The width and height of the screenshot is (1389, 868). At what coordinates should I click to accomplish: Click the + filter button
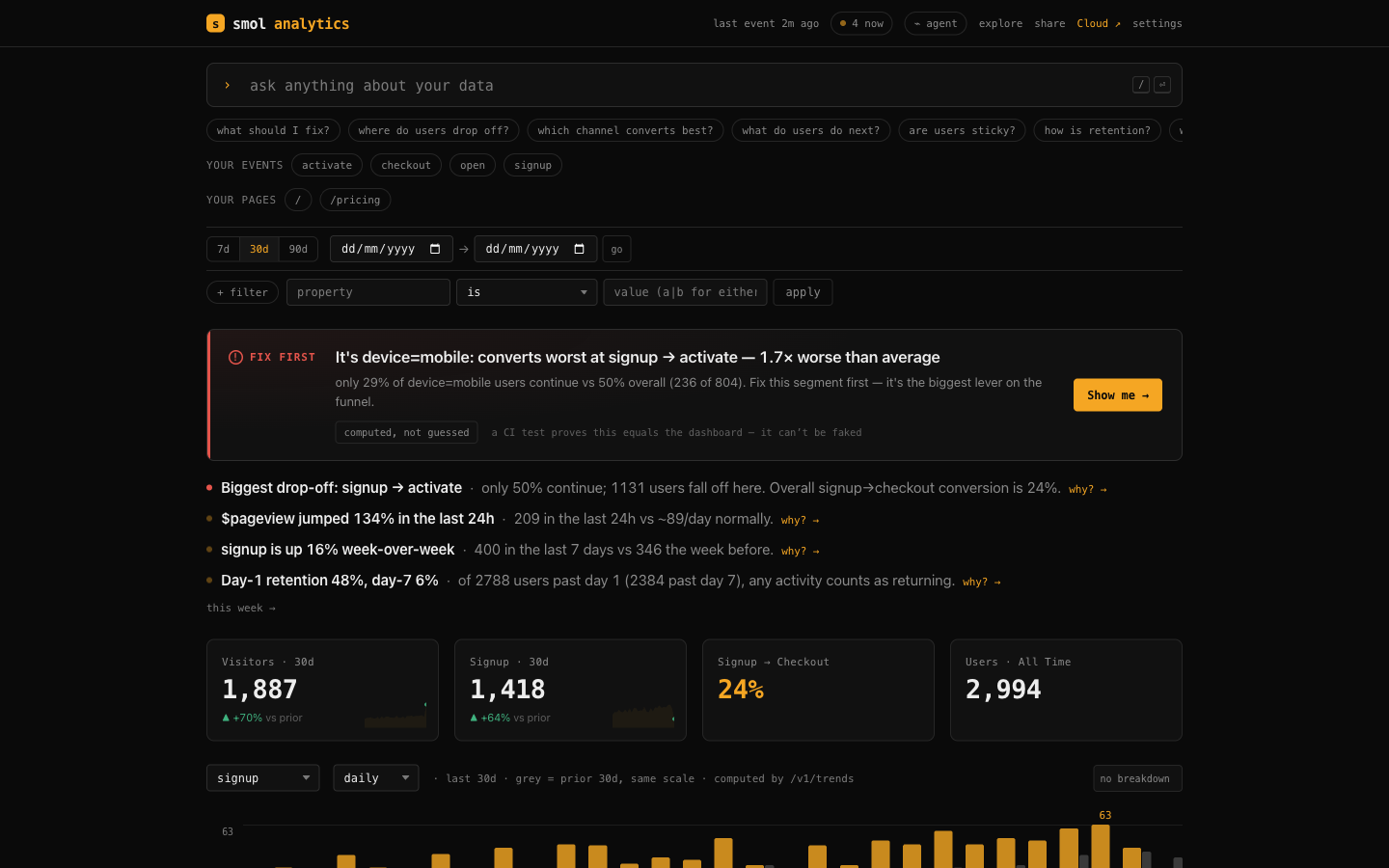click(243, 292)
